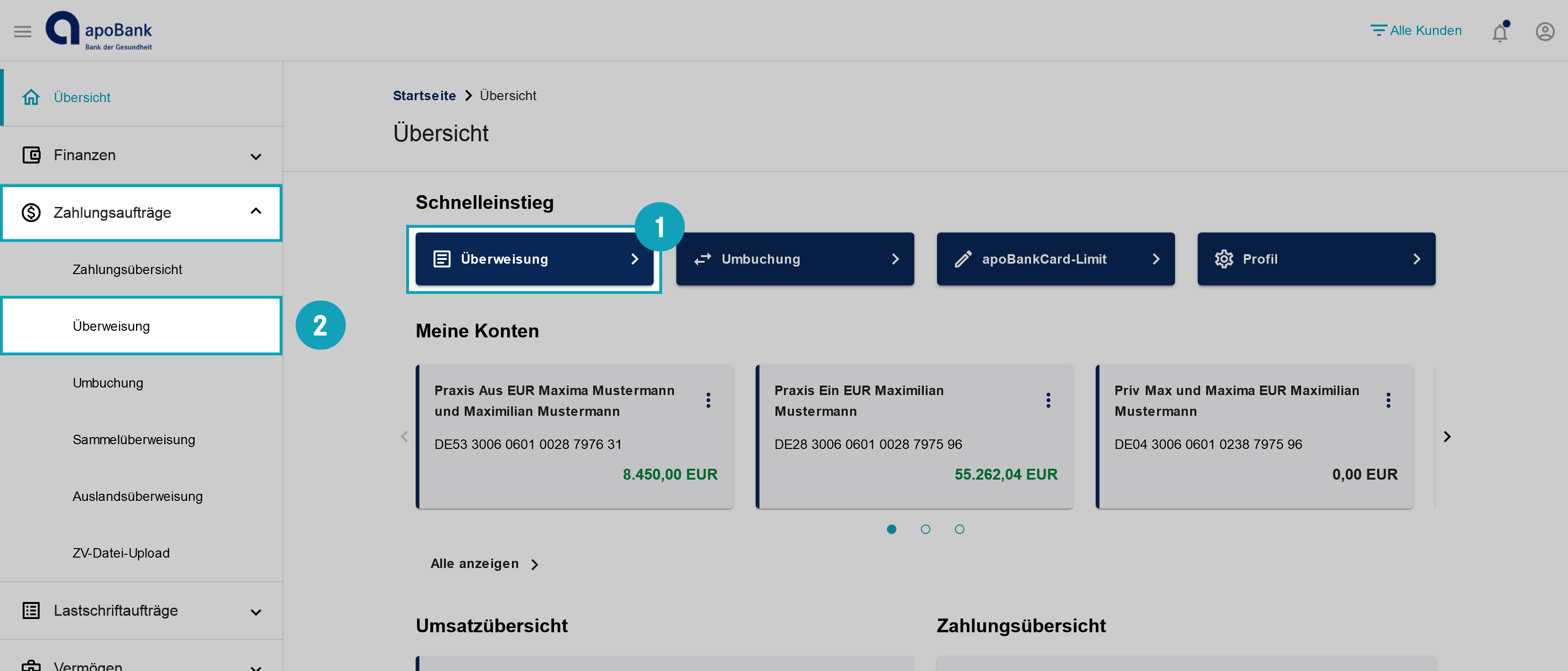The image size is (1568, 671).
Task: Click the apoBankCard-Limit pencil icon
Action: pos(963,259)
